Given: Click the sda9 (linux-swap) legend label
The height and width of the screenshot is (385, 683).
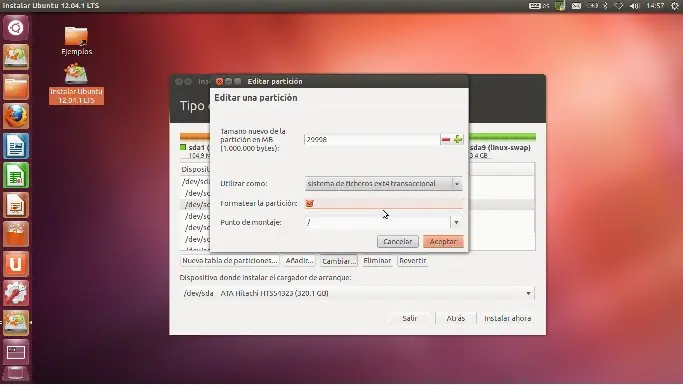Looking at the screenshot, I should pyautogui.click(x=500, y=148).
